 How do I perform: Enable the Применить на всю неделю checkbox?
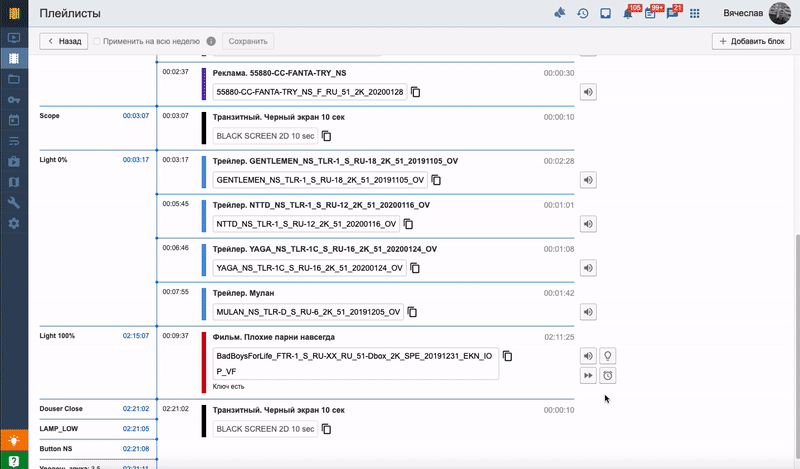97,41
